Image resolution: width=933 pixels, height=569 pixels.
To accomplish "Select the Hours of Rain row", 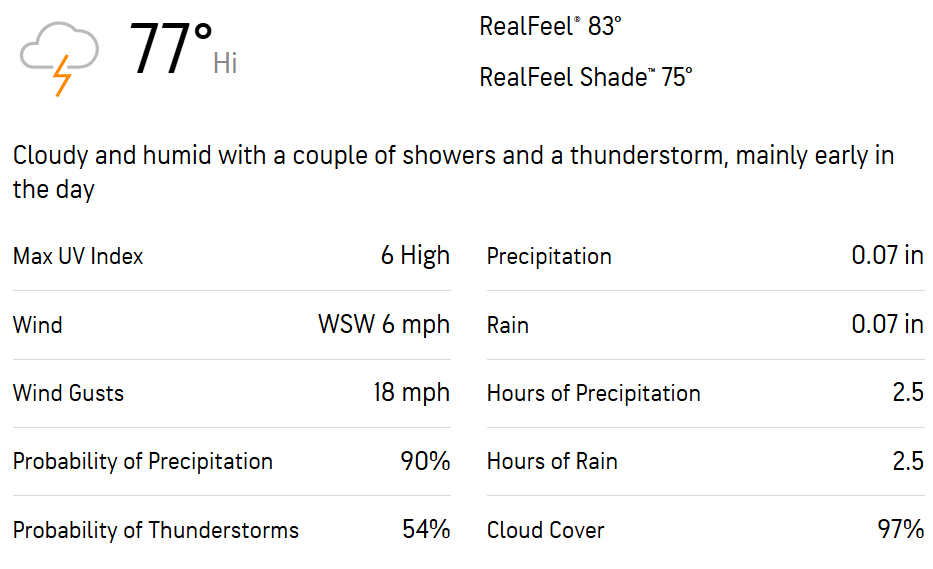I will click(x=705, y=461).
